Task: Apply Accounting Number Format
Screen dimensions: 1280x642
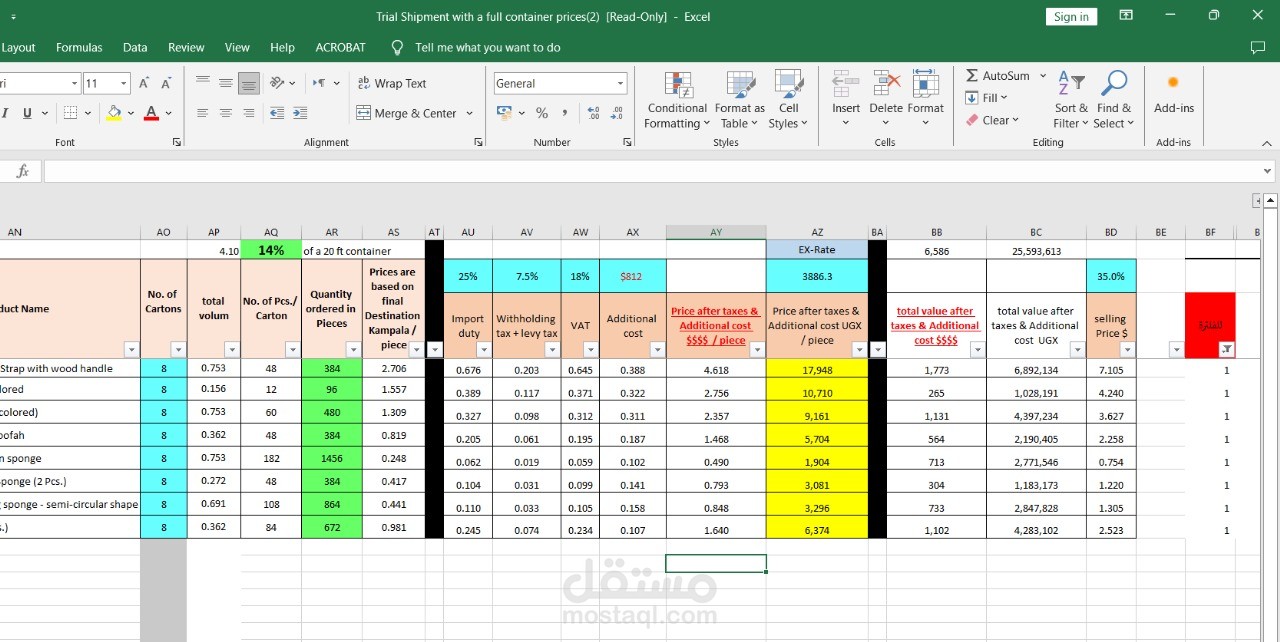Action: pos(503,113)
